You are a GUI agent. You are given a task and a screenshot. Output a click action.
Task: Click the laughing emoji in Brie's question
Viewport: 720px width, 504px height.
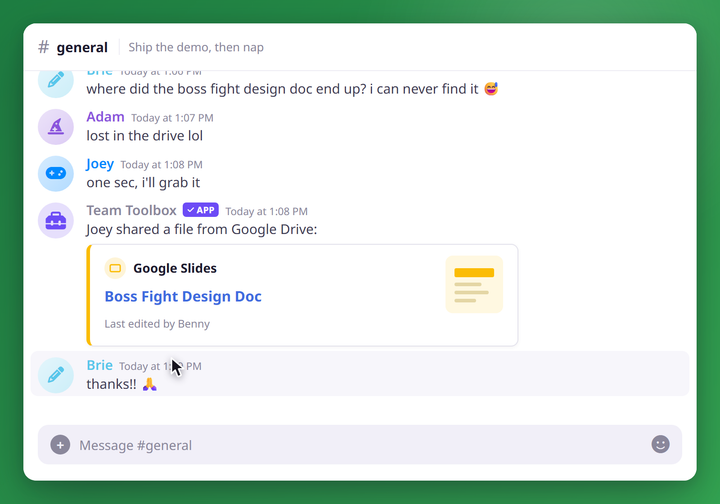491,89
